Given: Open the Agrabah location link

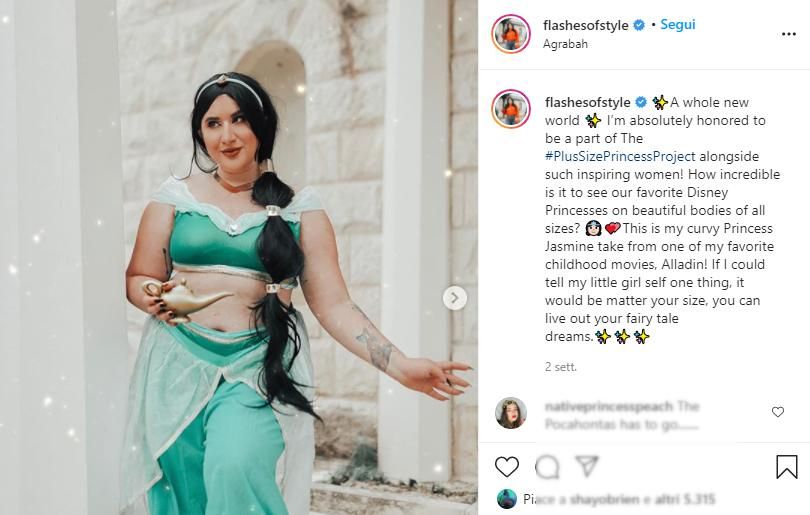Looking at the screenshot, I should pos(565,44).
